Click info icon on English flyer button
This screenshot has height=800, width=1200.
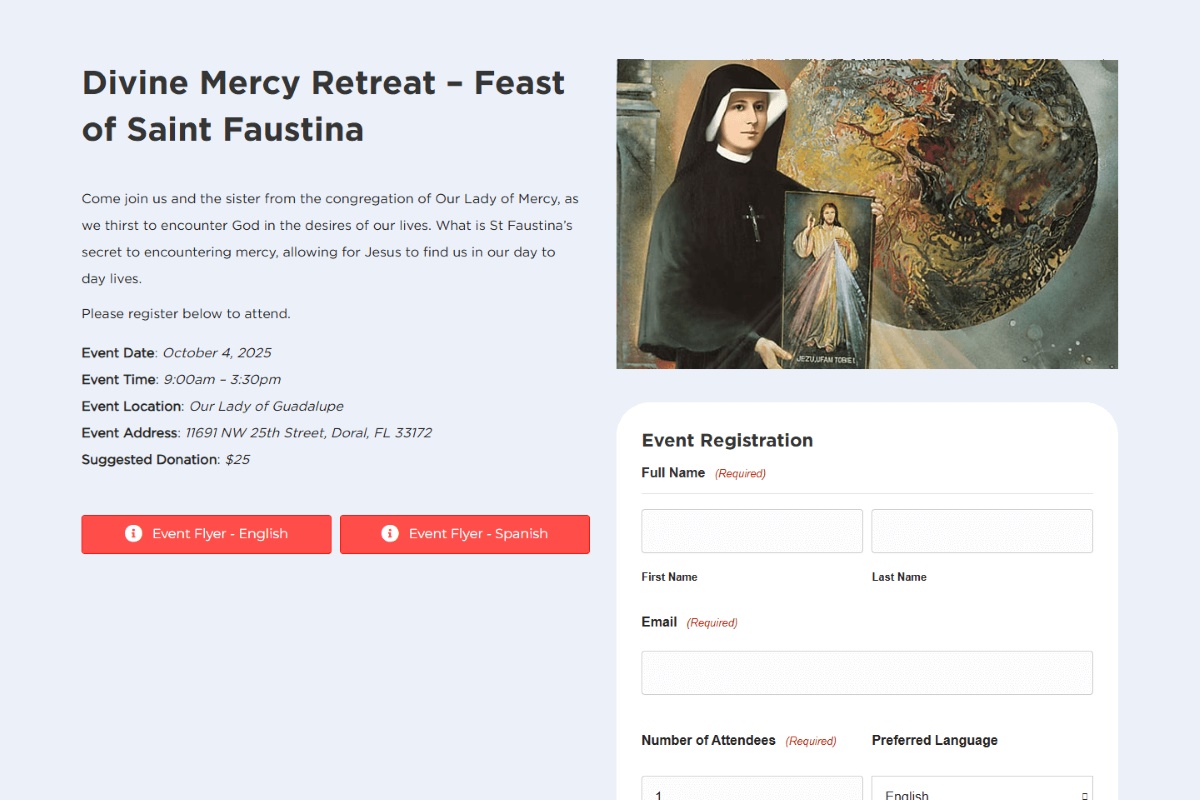(x=133, y=534)
